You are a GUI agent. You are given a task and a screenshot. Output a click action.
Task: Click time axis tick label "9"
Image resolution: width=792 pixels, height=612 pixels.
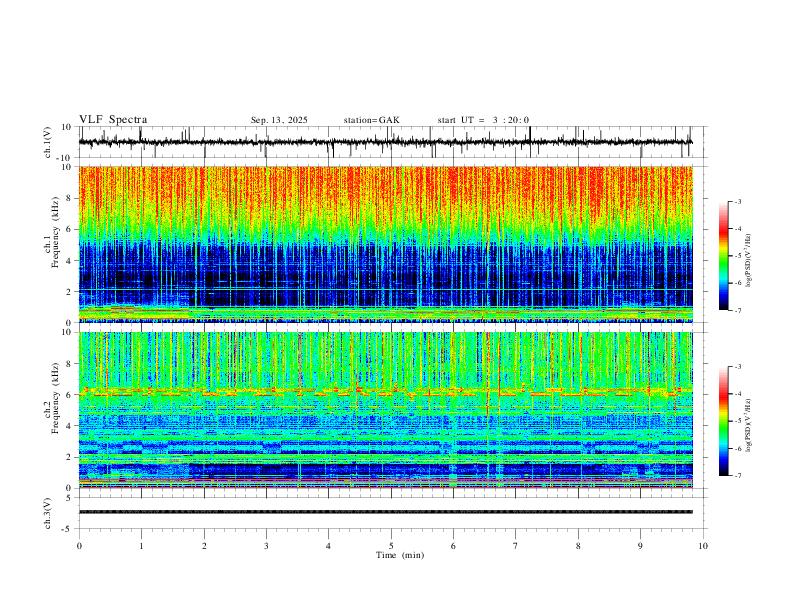click(x=640, y=546)
